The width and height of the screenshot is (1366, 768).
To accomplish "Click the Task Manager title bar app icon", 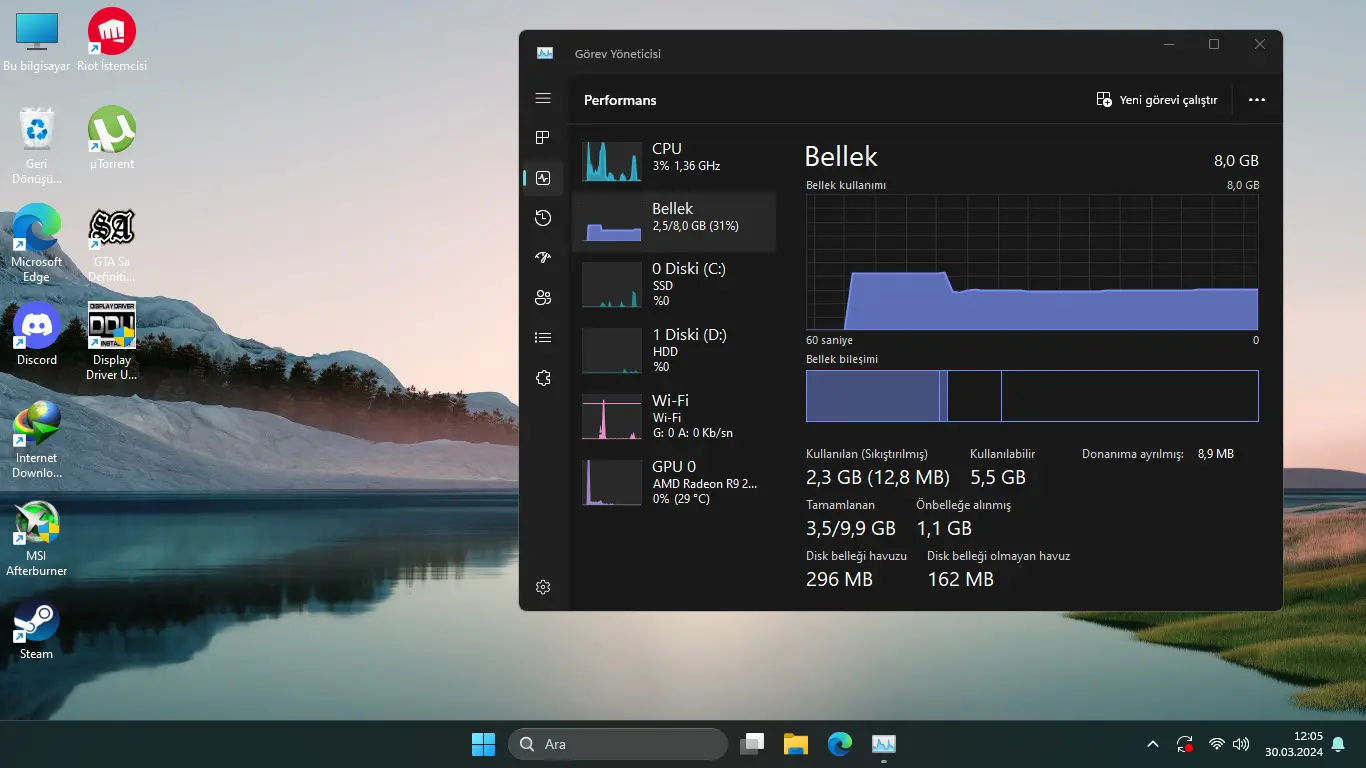I will (x=545, y=53).
